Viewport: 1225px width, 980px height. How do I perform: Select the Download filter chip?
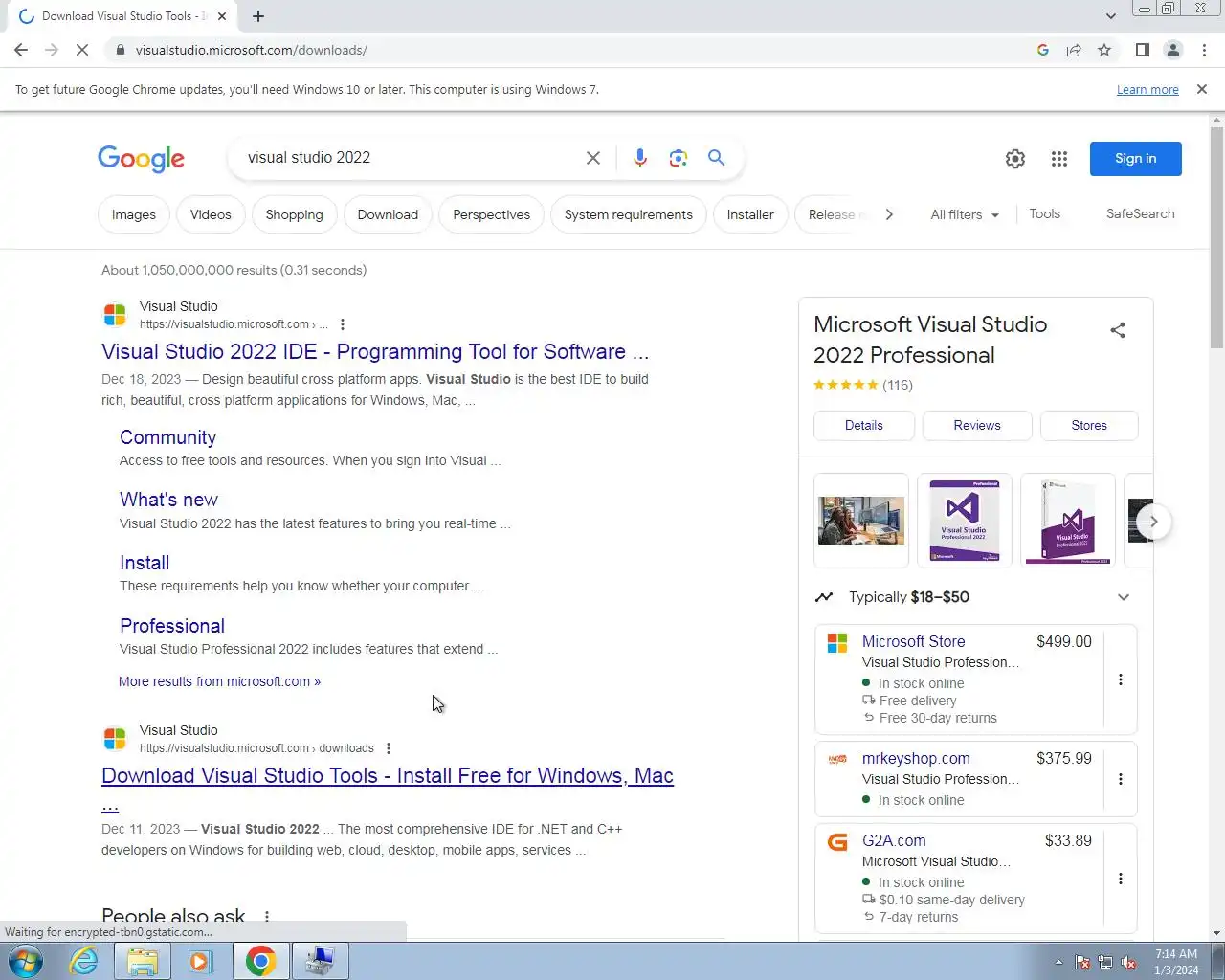(x=388, y=214)
